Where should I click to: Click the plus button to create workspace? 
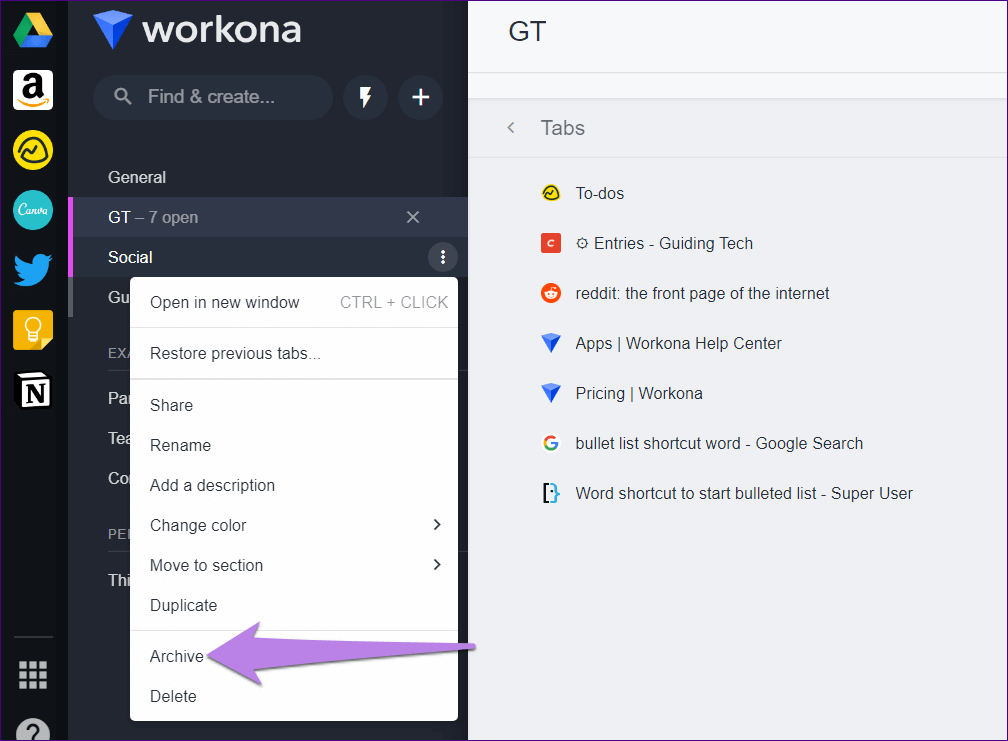click(x=420, y=97)
